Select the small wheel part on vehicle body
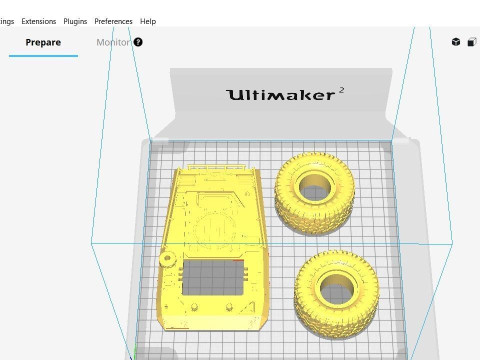This screenshot has width=480, height=360. 168,259
